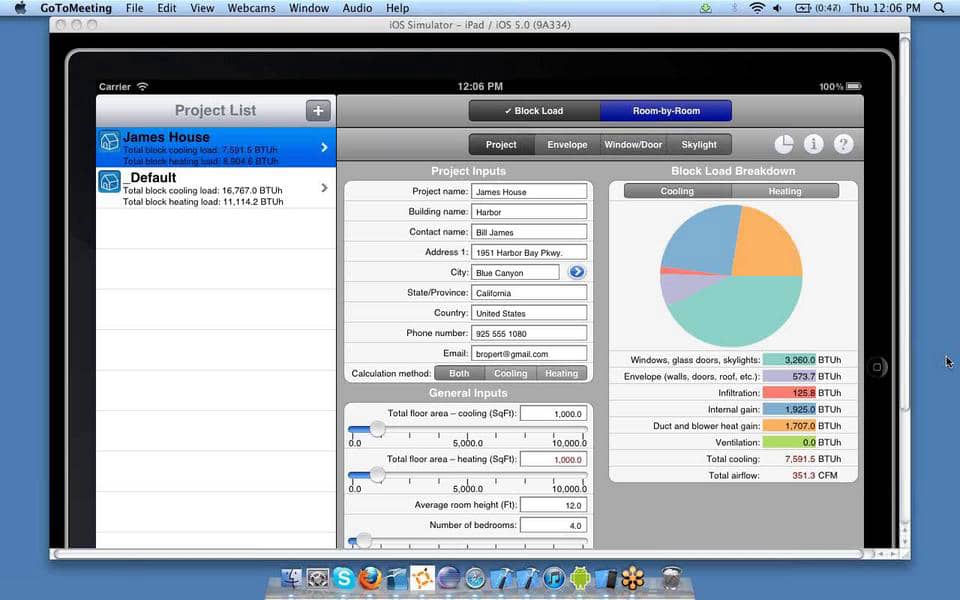Show Heating in Block Load Breakdown

(x=785, y=191)
